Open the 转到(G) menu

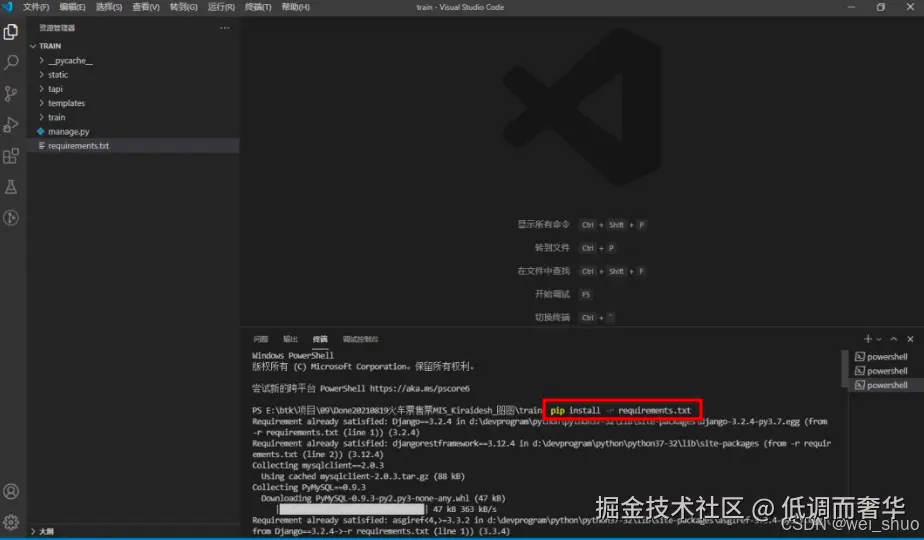(x=183, y=7)
